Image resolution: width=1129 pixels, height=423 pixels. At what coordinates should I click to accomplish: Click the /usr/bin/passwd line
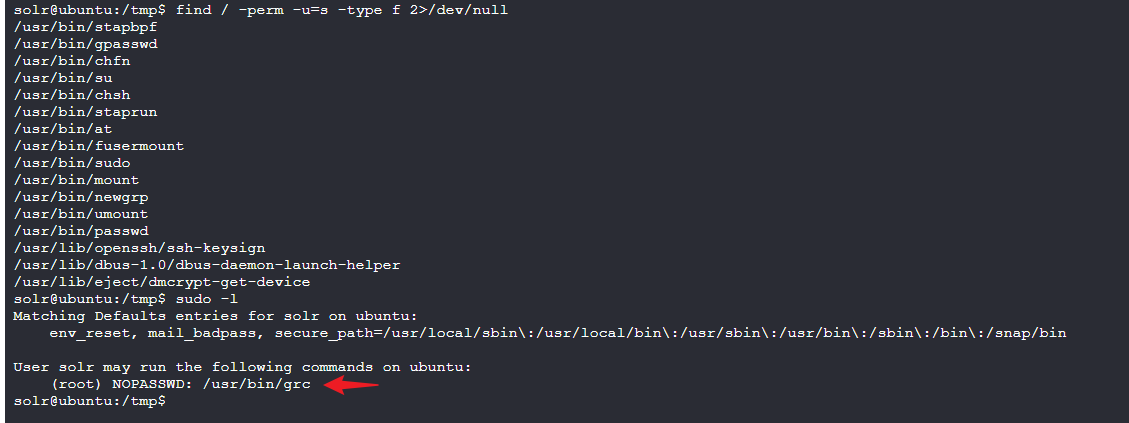81,231
